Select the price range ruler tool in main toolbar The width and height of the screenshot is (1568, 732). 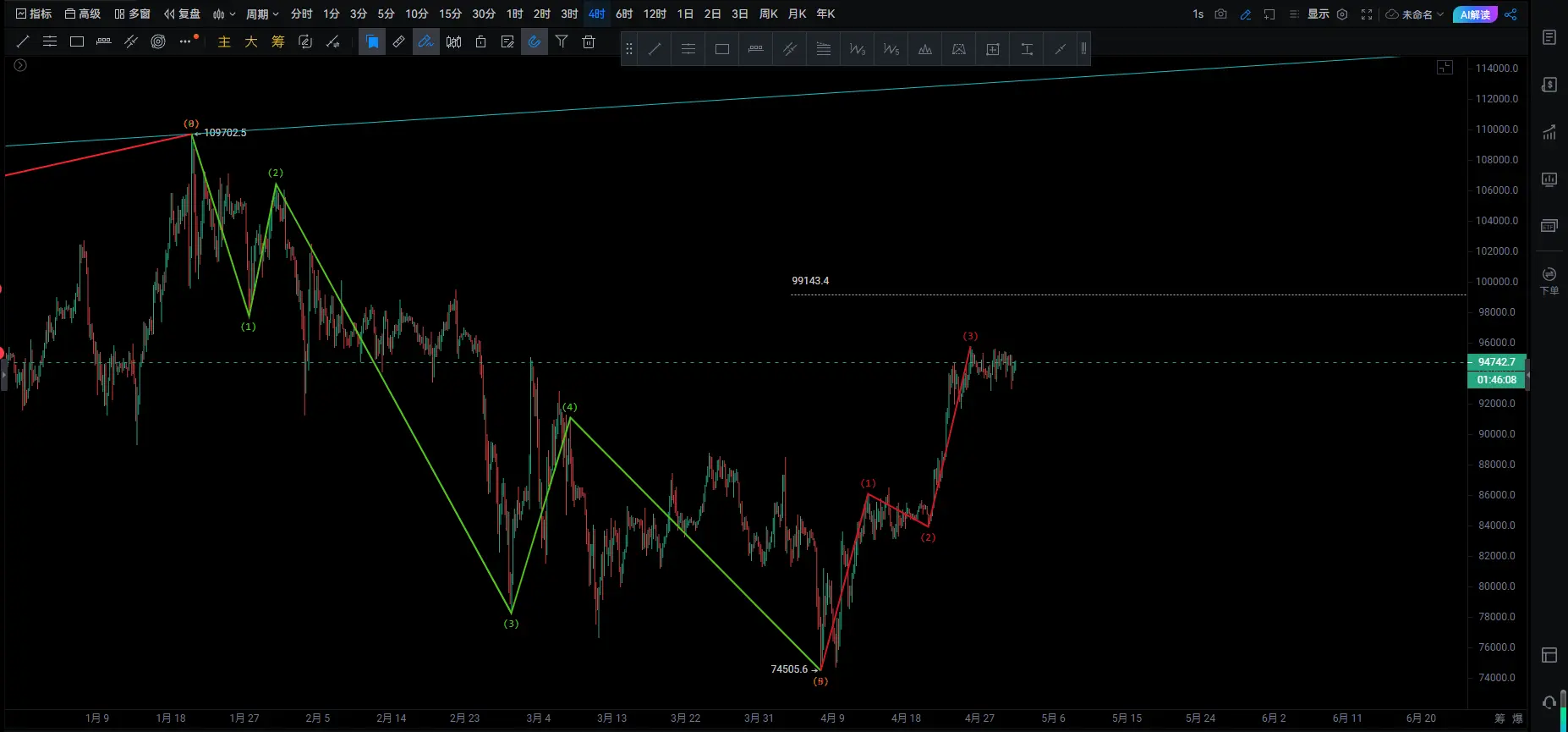click(104, 41)
